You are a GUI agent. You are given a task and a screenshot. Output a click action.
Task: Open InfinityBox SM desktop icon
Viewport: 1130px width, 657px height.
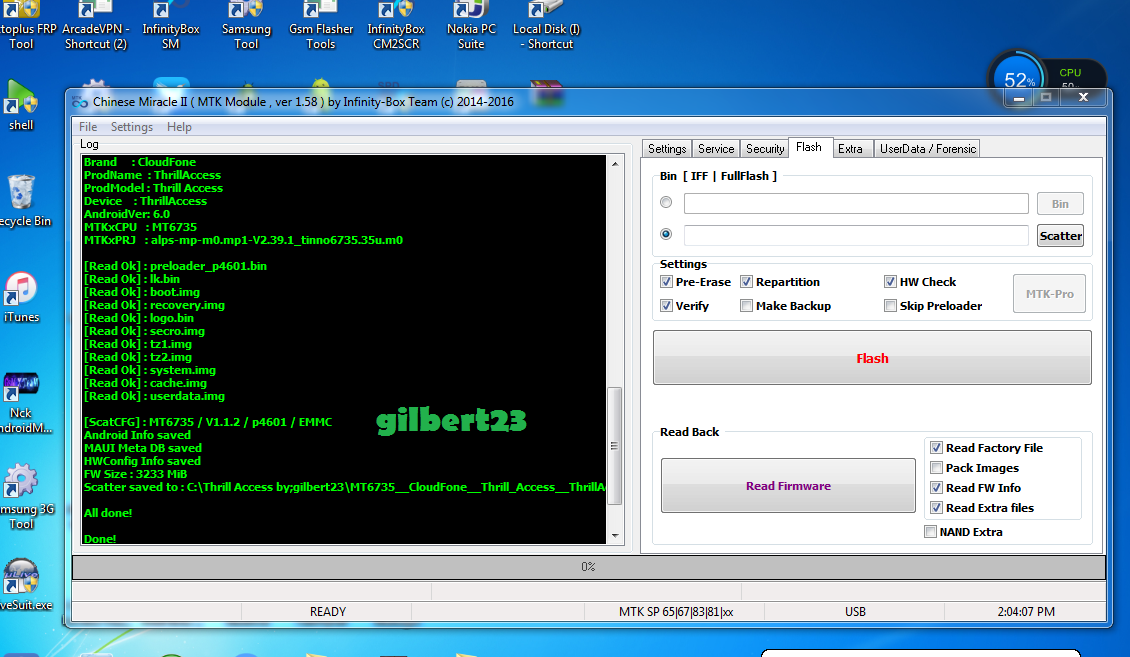pos(171,26)
